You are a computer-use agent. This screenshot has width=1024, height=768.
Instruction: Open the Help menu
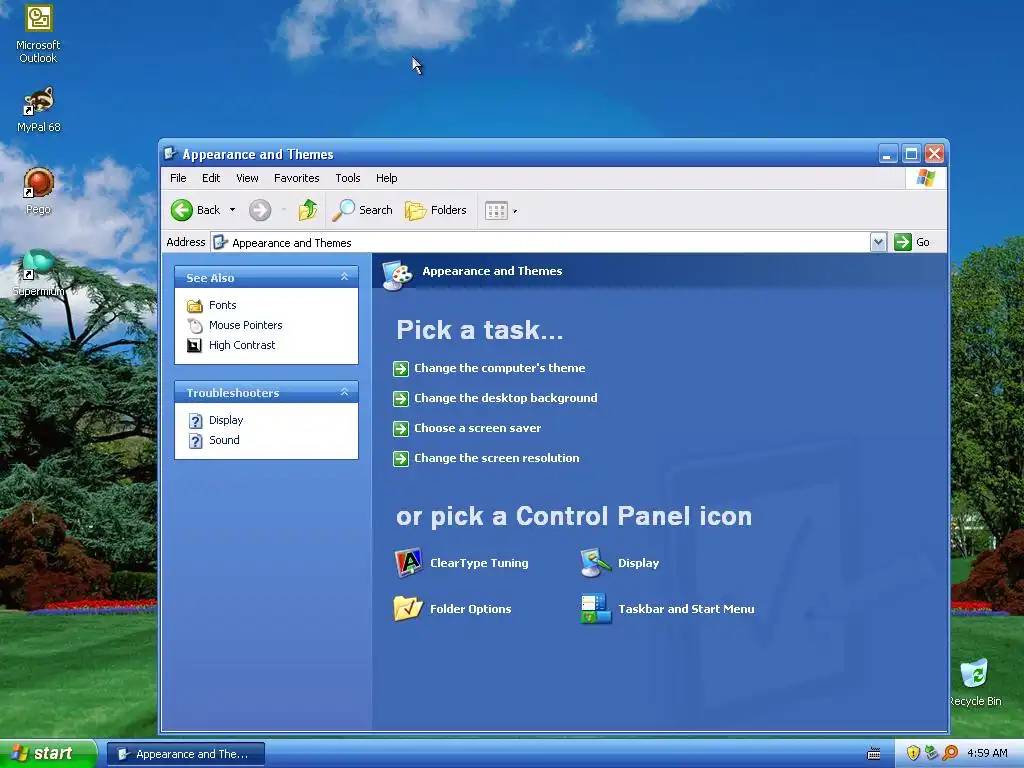tap(386, 178)
